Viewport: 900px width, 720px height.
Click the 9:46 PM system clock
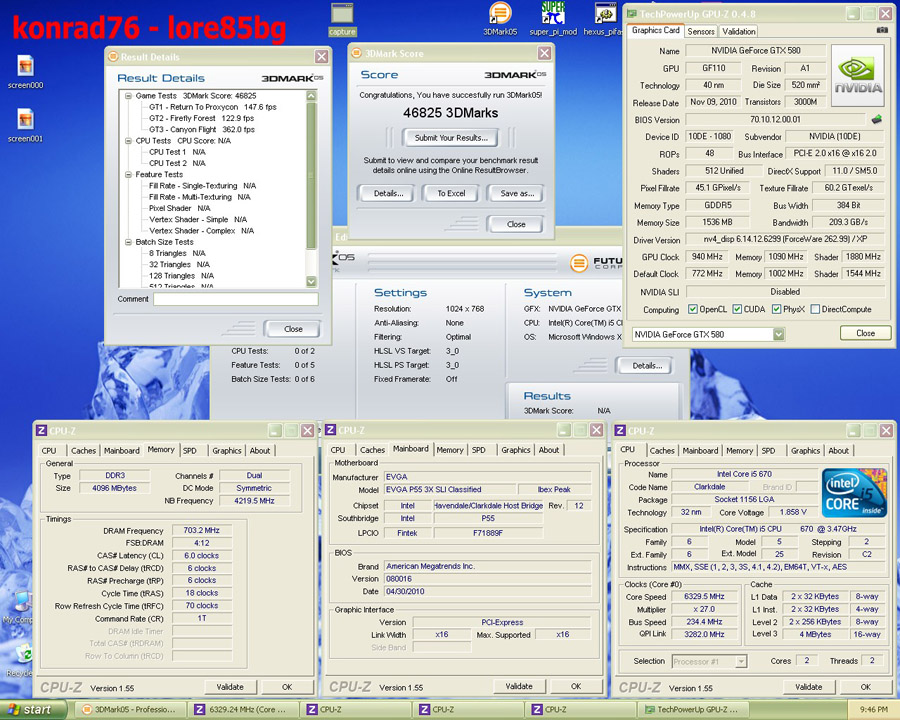pos(874,710)
